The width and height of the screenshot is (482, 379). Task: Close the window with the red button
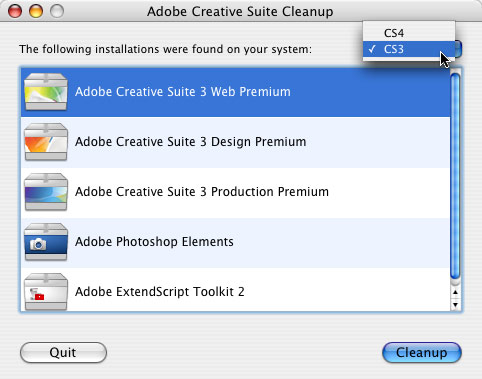[x=15, y=11]
